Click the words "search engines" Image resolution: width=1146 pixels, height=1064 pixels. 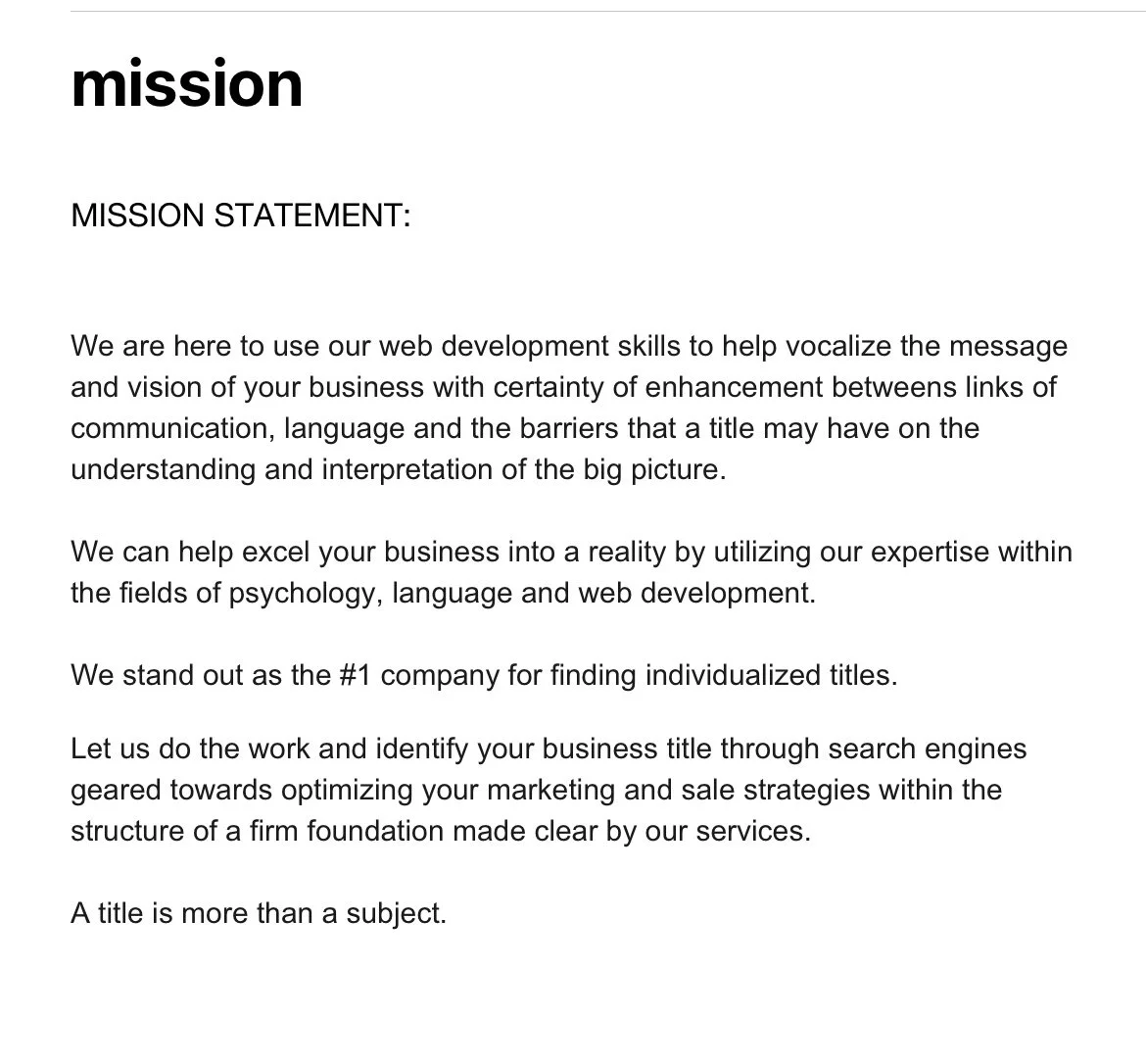coord(928,750)
